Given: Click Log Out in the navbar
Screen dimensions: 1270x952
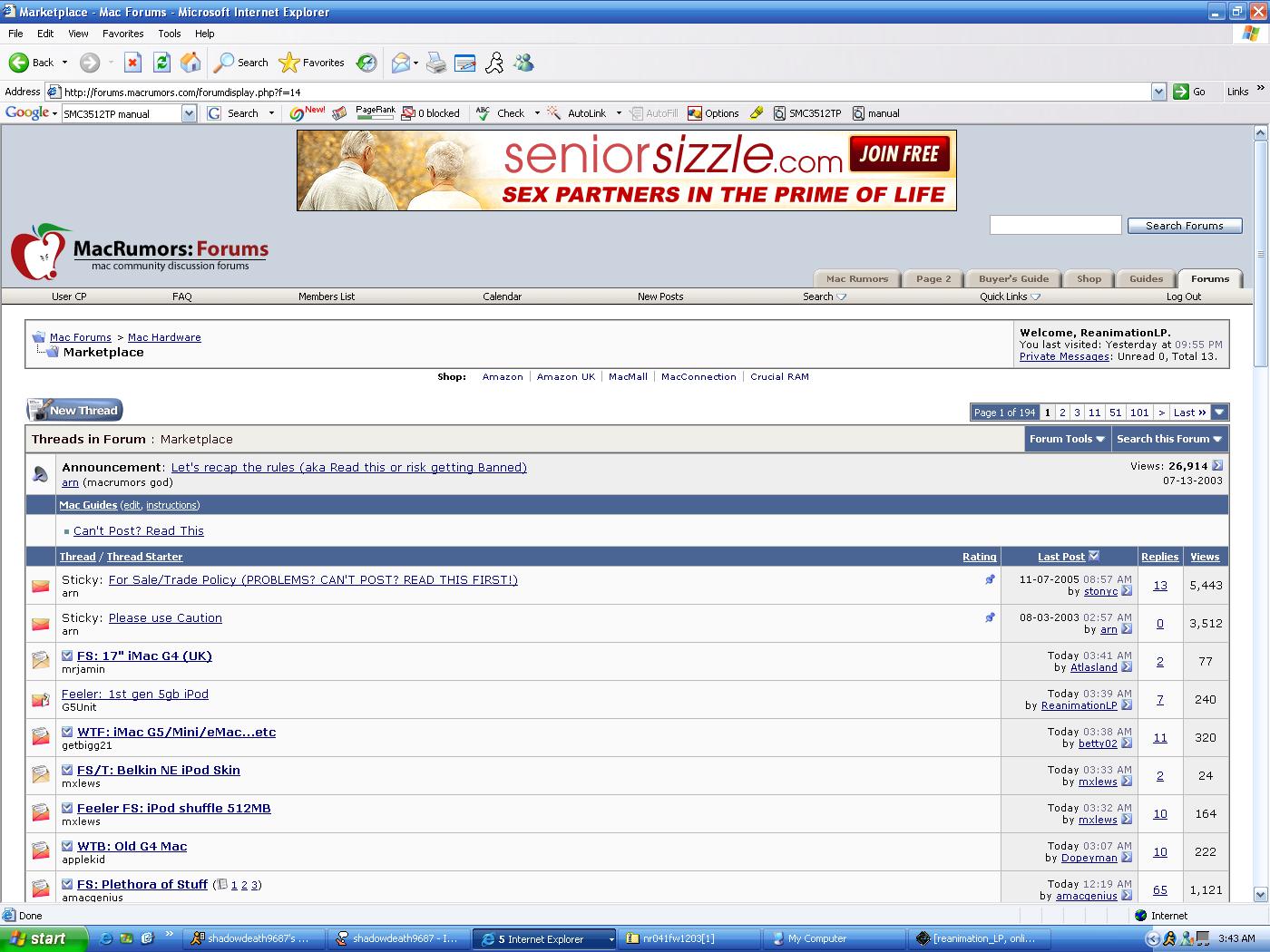Looking at the screenshot, I should 1183,296.
